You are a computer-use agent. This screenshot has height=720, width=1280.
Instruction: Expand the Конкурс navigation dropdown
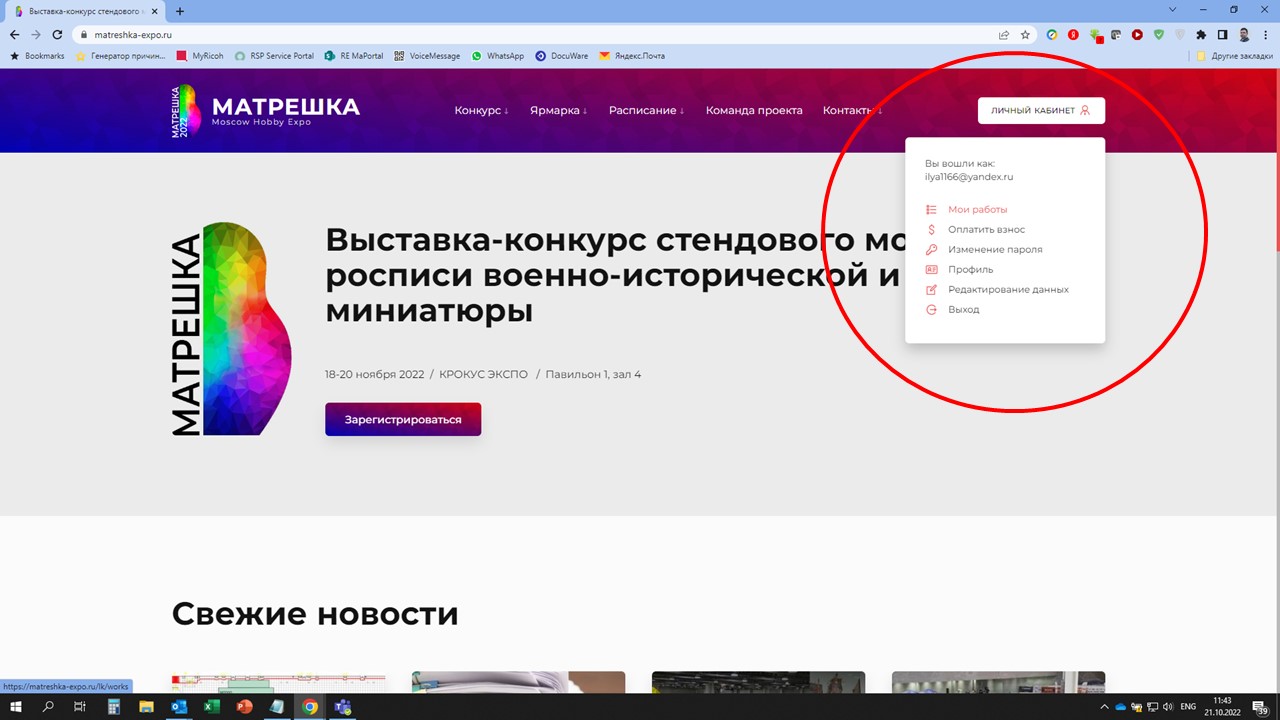pyautogui.click(x=481, y=111)
